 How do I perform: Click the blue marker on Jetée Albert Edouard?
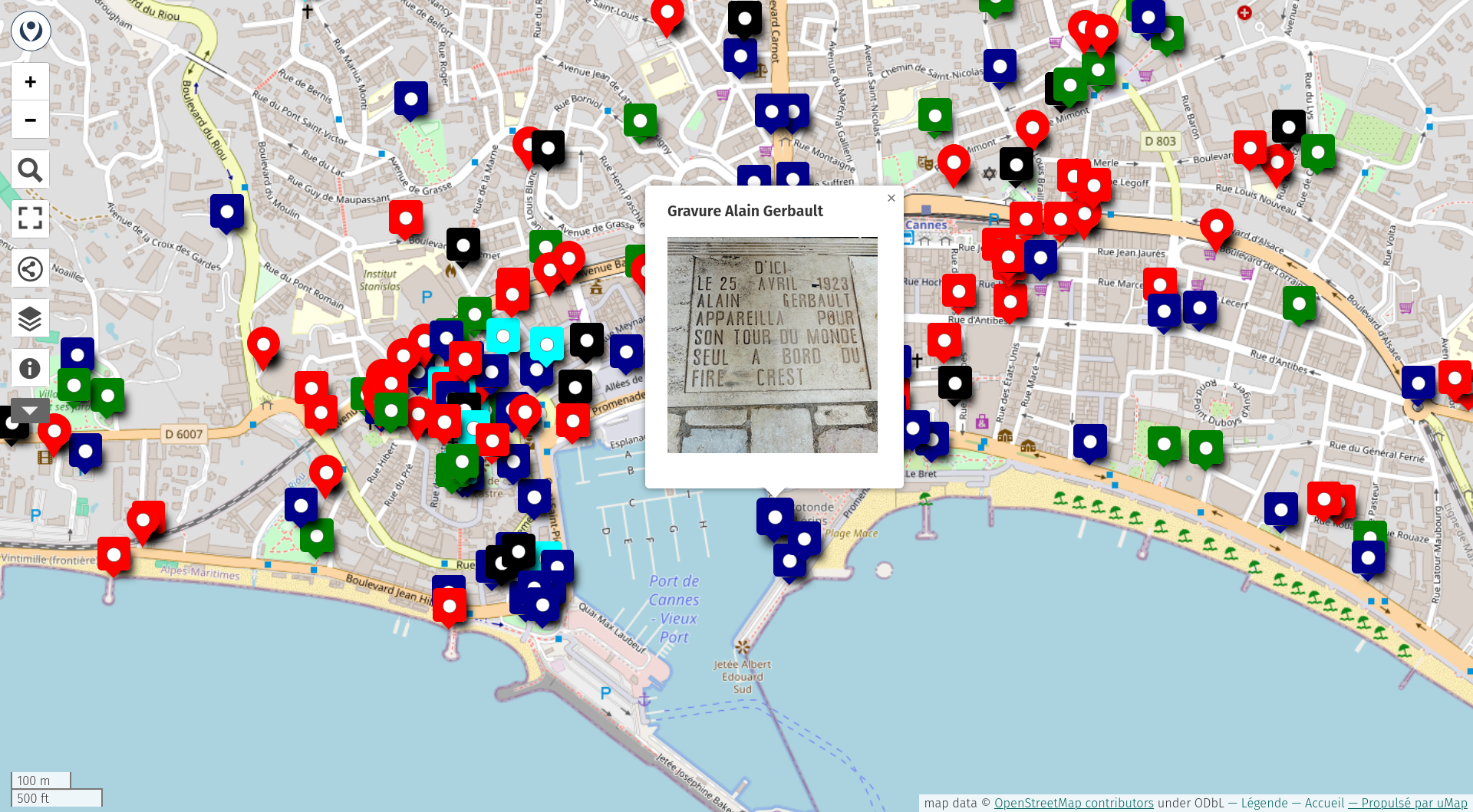pos(789,561)
